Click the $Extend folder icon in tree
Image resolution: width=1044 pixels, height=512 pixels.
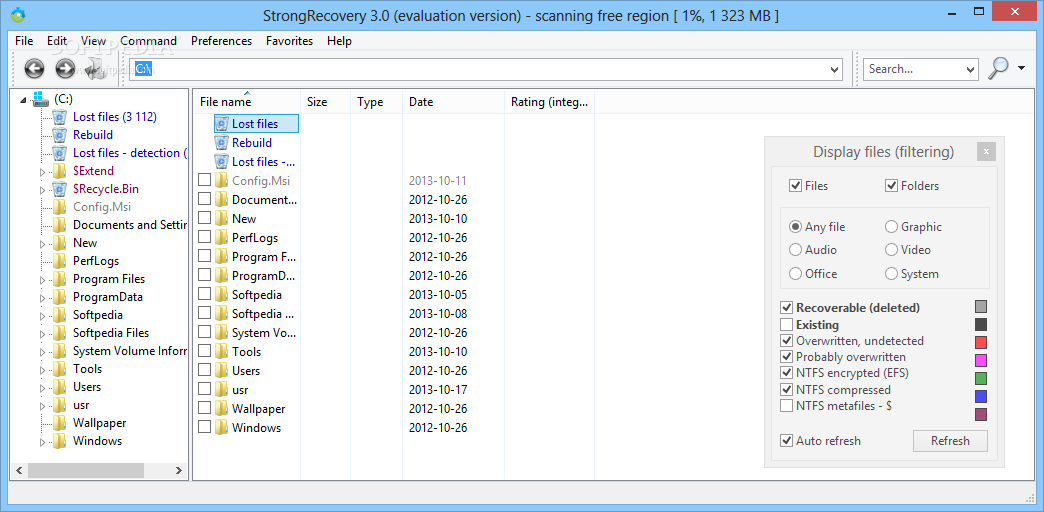[60, 171]
